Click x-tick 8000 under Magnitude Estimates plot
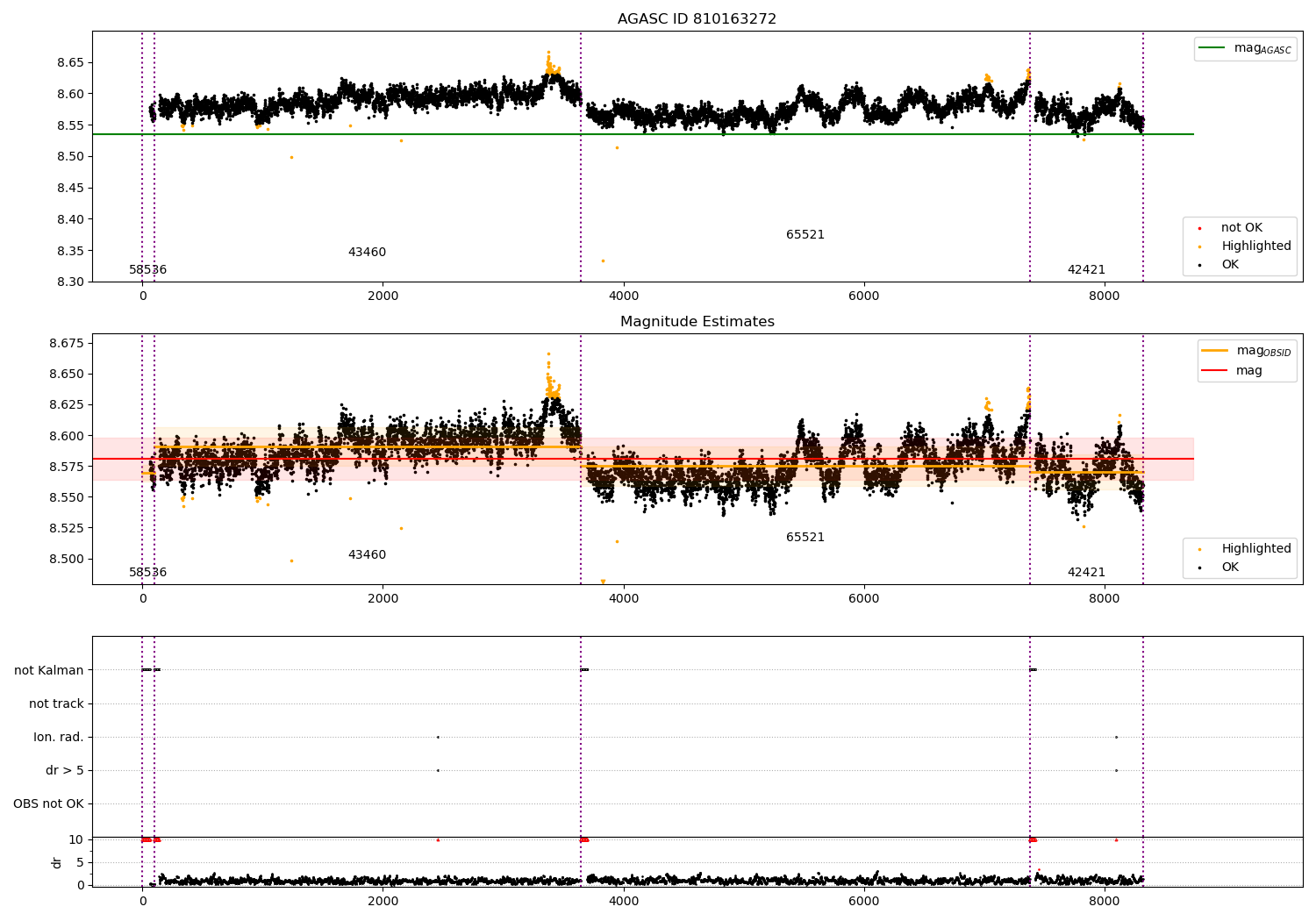Screen dimensions: 1316x921 [x=1105, y=599]
